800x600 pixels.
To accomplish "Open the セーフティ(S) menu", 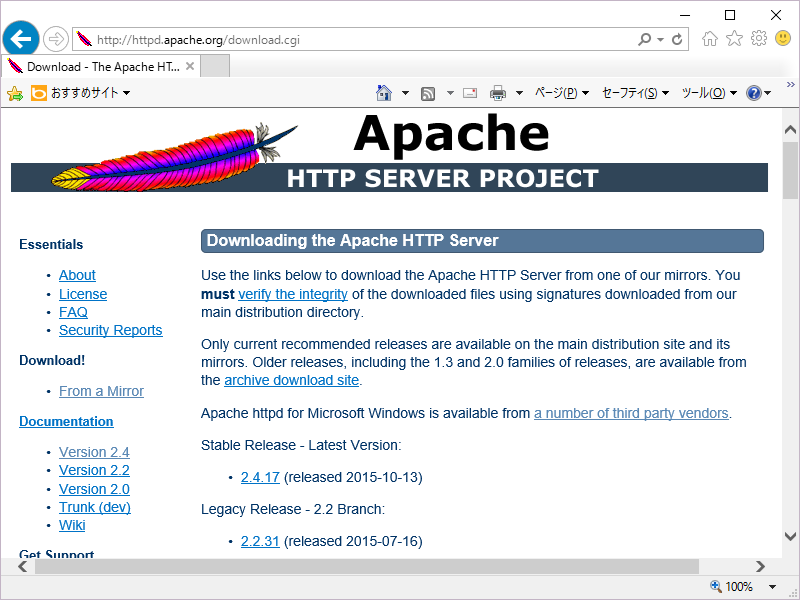I will 635,93.
